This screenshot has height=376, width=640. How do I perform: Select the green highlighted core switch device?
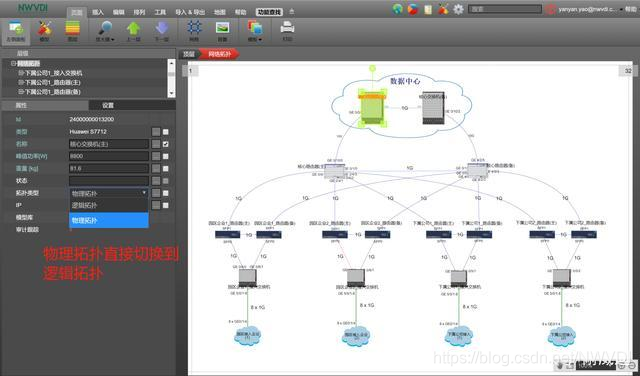coord(372,108)
